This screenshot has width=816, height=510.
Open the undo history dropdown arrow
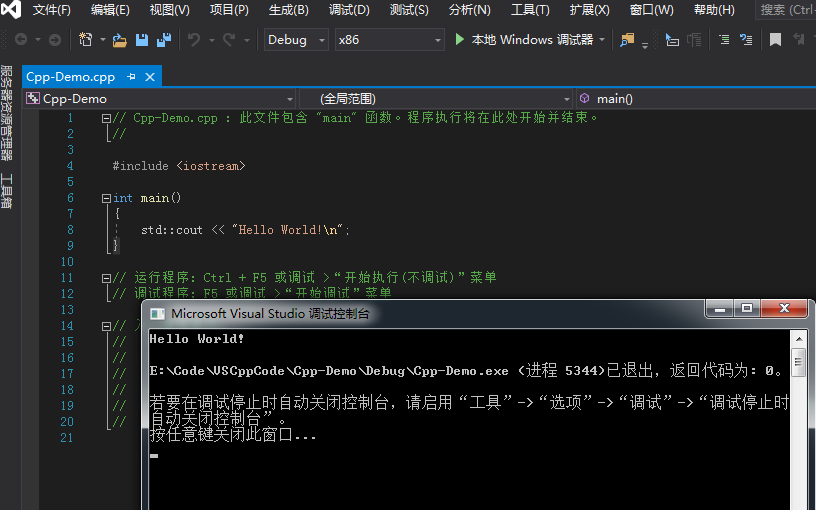(212, 40)
